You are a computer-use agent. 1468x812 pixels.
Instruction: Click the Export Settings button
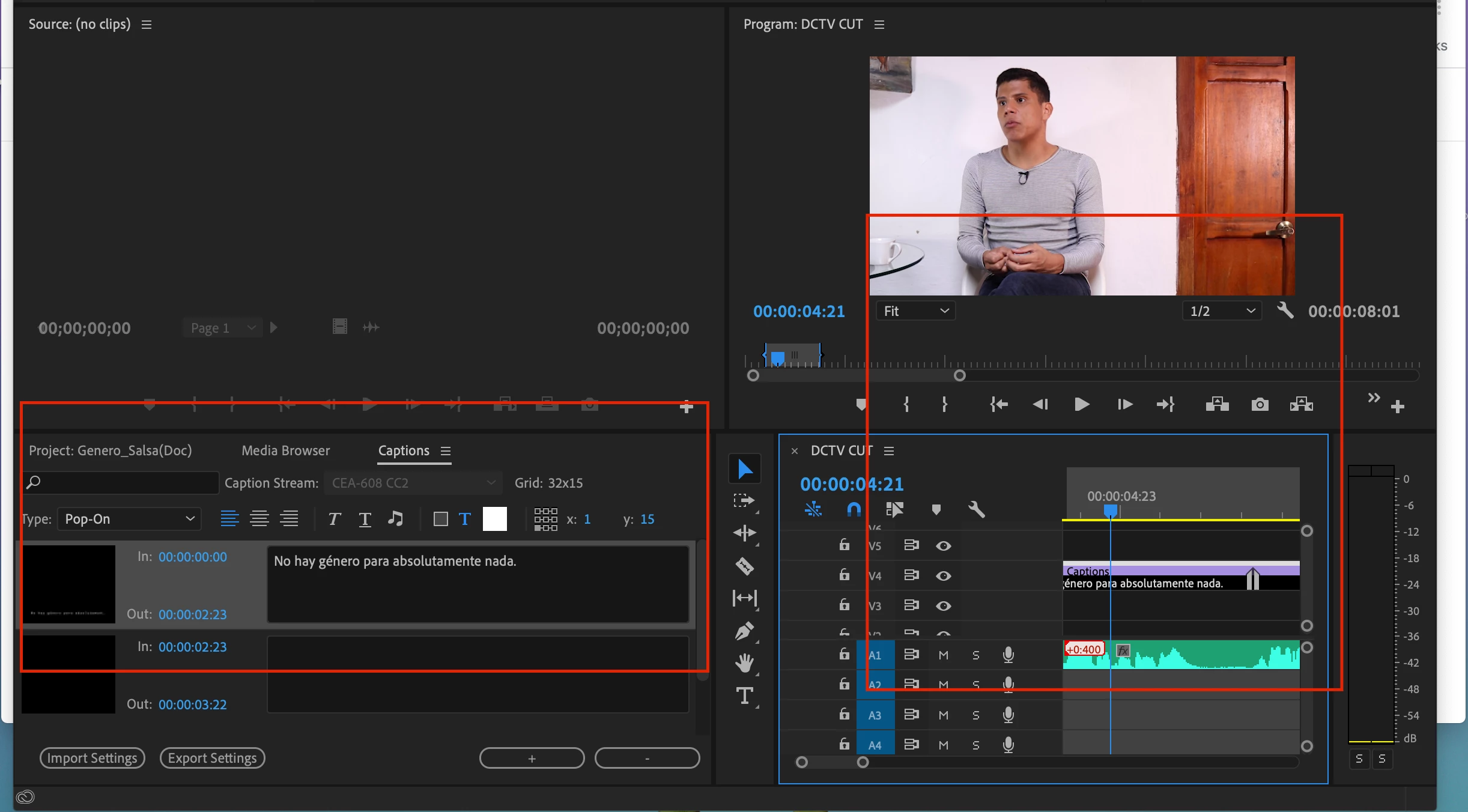point(212,758)
